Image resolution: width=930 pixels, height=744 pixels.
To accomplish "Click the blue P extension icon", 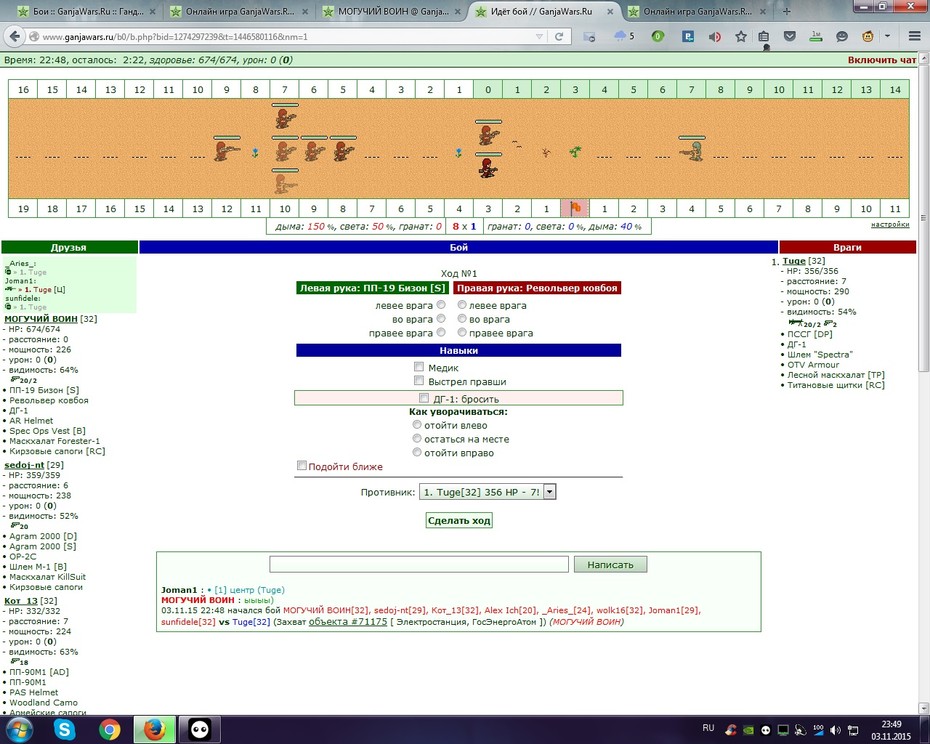I will pos(688,37).
